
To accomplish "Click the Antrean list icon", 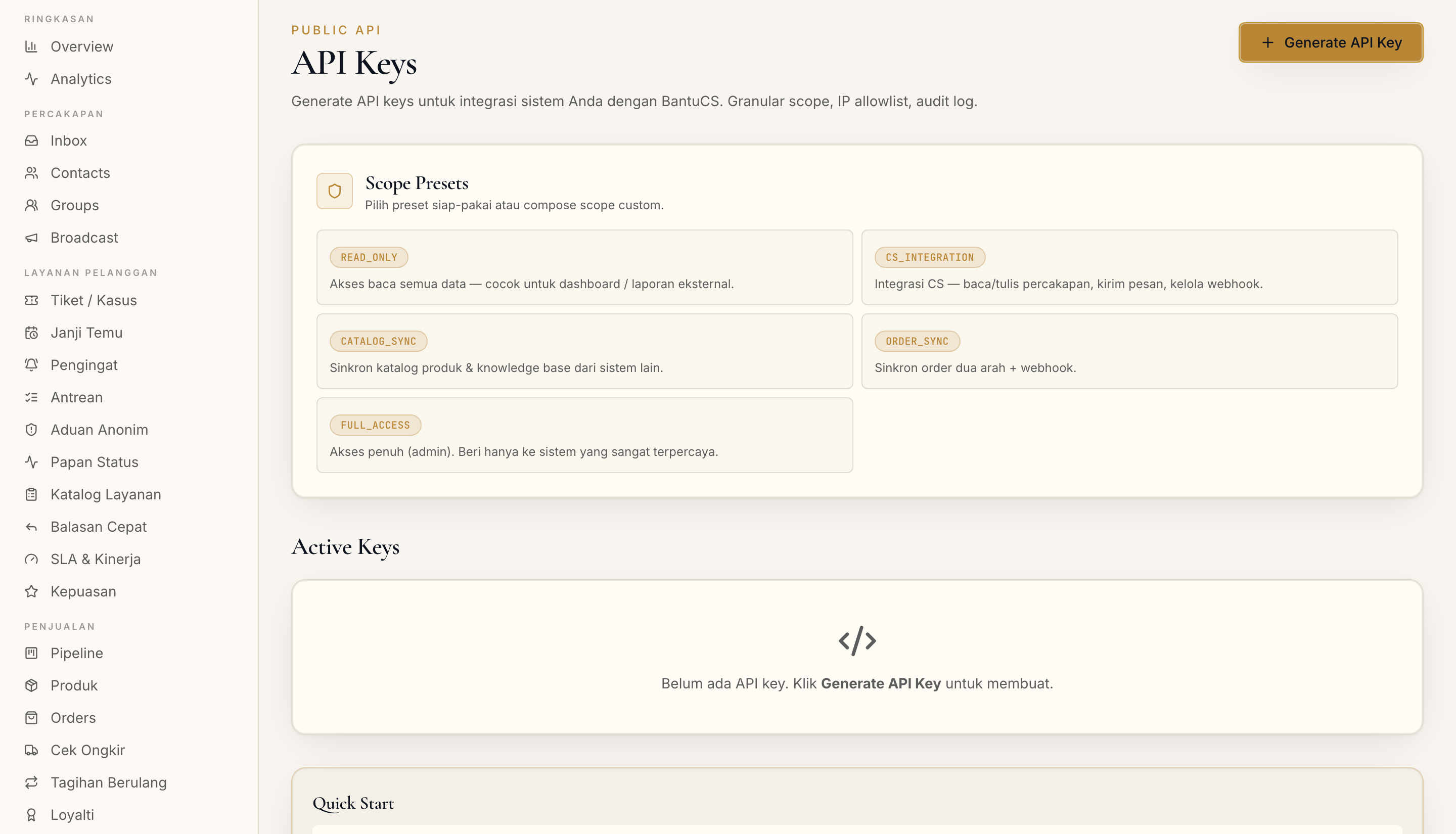I will (31, 397).
